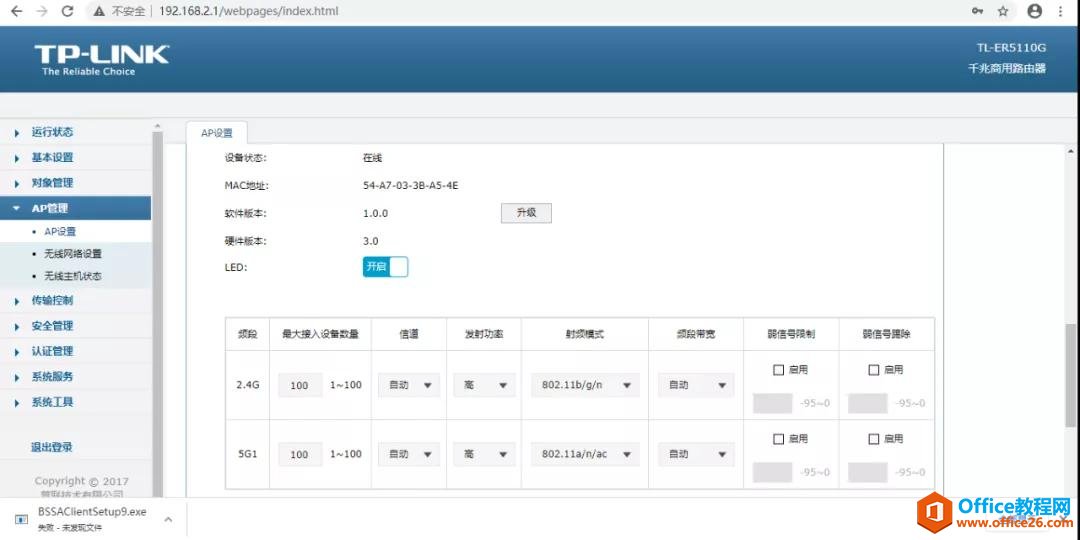Screen dimensions: 1080x540
Task: Click 5G1 弱信号踢除 value field
Action: click(x=868, y=472)
